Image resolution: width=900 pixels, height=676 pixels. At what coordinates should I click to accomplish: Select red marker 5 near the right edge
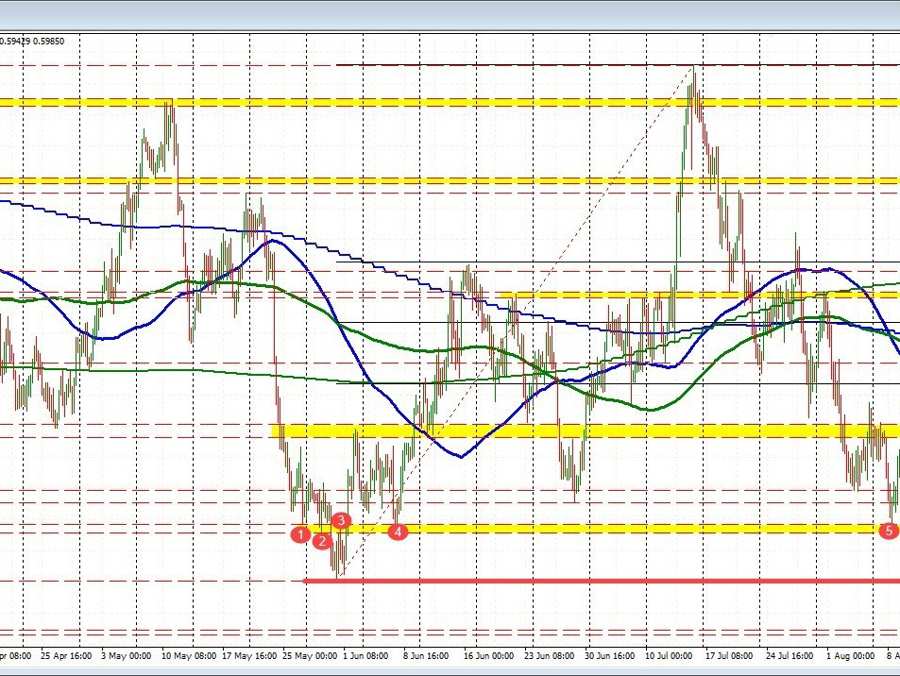click(888, 531)
